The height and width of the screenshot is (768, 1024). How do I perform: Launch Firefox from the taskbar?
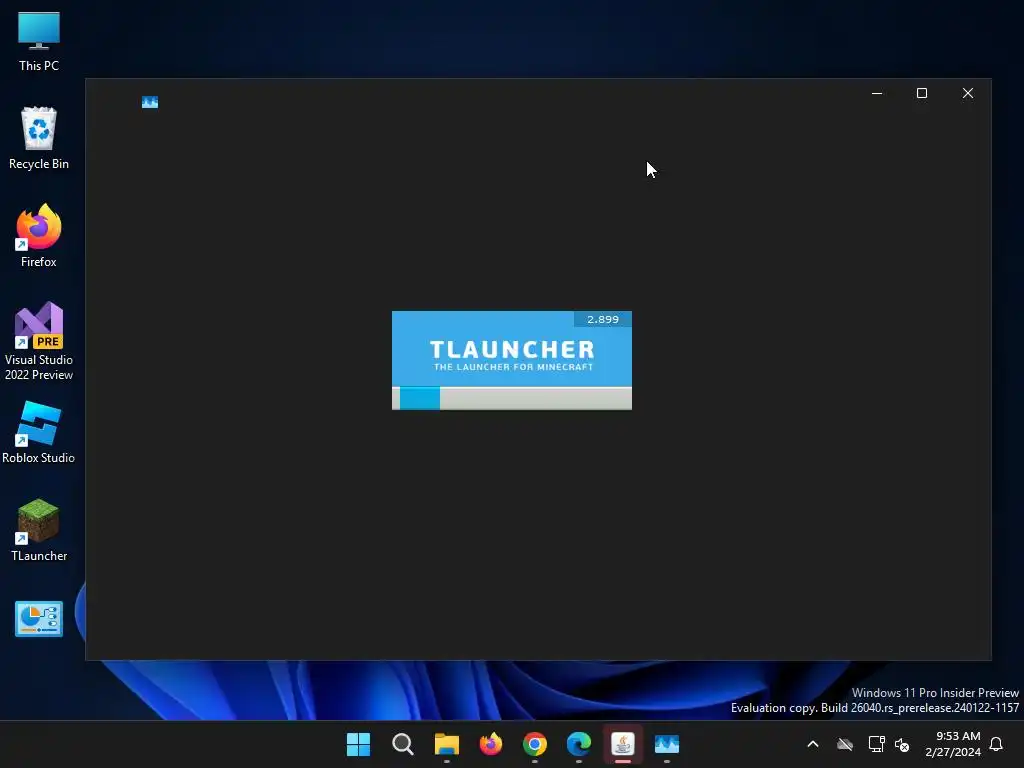click(490, 744)
